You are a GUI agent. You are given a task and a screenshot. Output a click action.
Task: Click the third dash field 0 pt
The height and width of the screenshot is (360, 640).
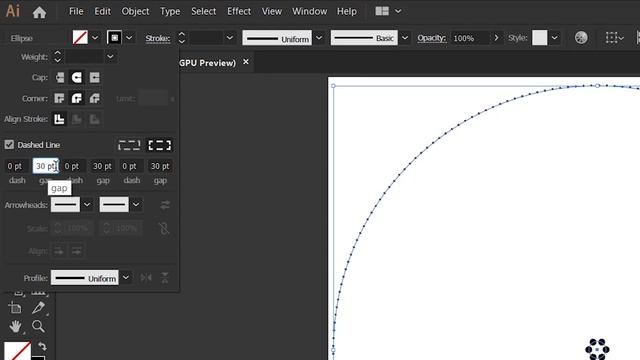tap(131, 166)
